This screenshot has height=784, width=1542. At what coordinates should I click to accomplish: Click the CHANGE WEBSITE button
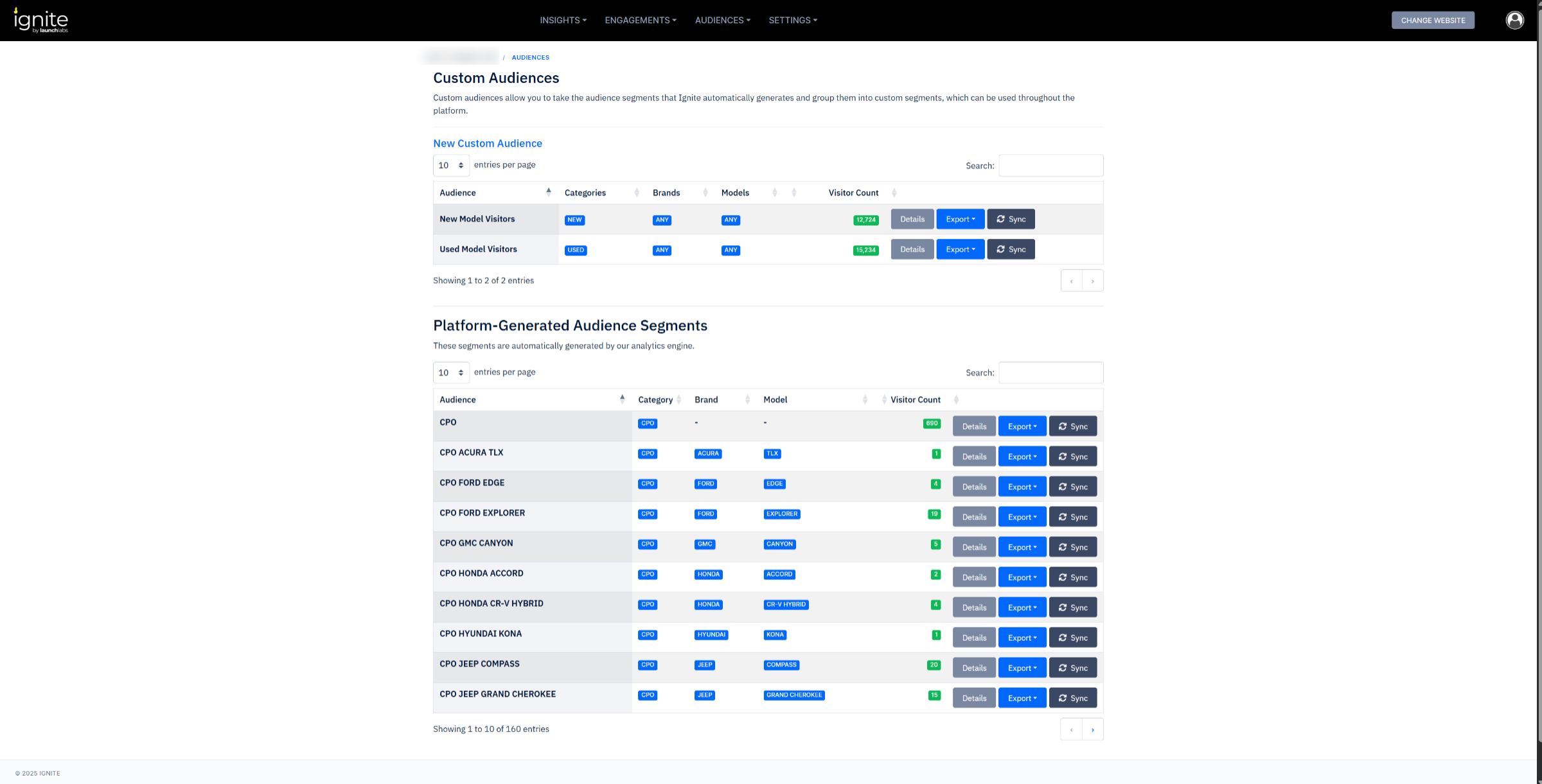pos(1432,21)
